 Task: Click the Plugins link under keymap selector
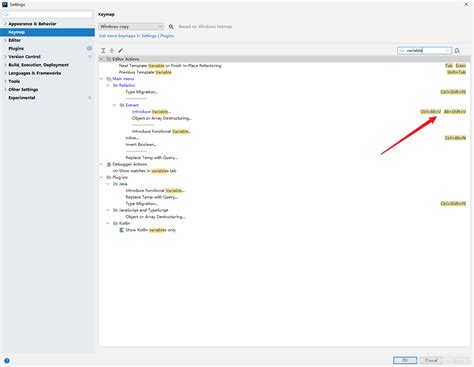coord(167,36)
